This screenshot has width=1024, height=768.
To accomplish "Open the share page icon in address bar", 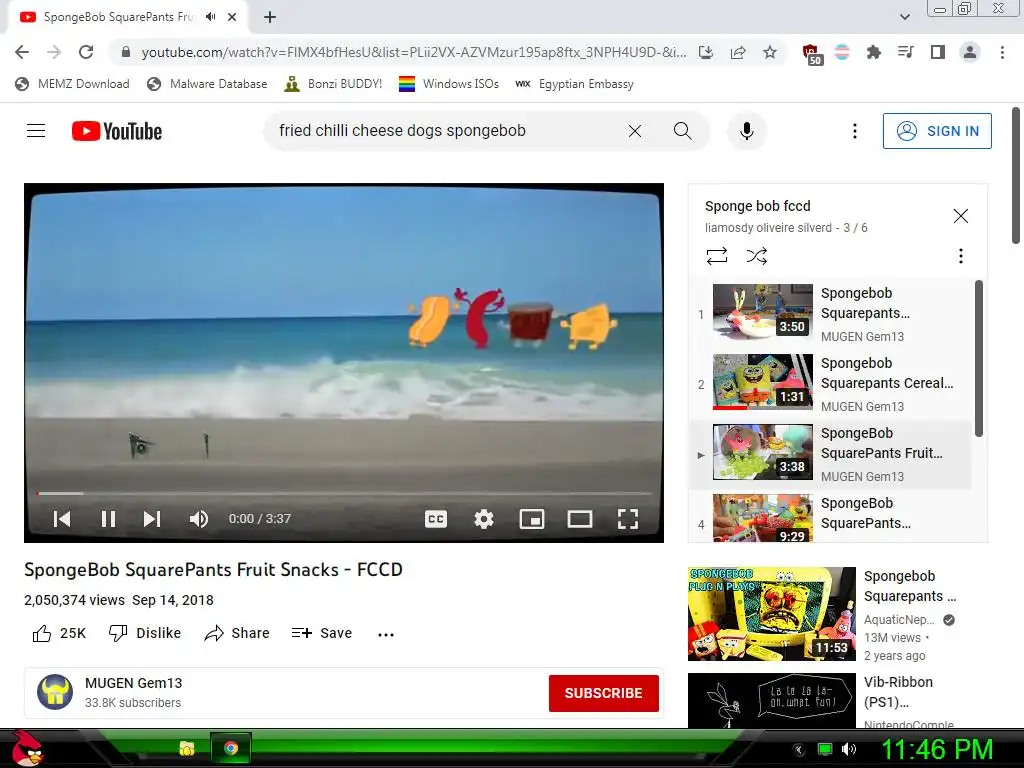I will click(738, 52).
